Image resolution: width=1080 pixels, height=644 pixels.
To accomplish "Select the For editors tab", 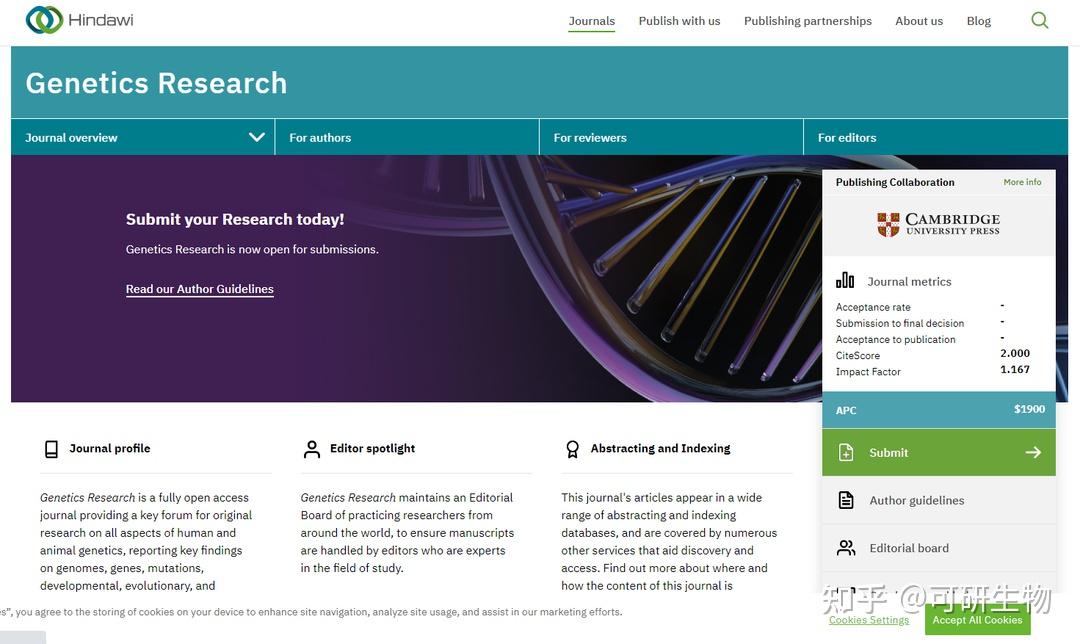I will pos(846,136).
